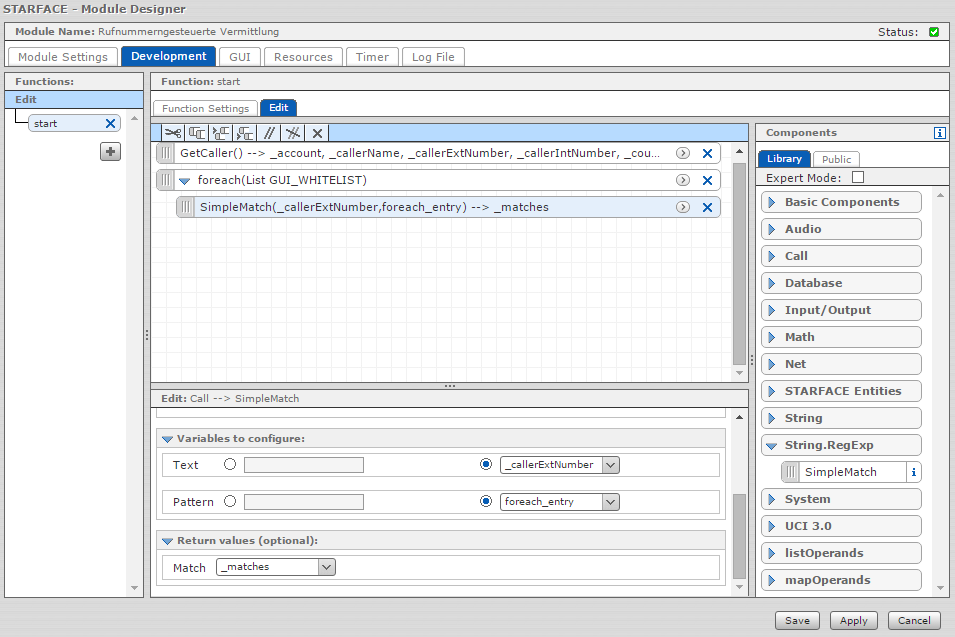
Task: Click the paste-after blocks toolbar icon
Action: [x=245, y=133]
